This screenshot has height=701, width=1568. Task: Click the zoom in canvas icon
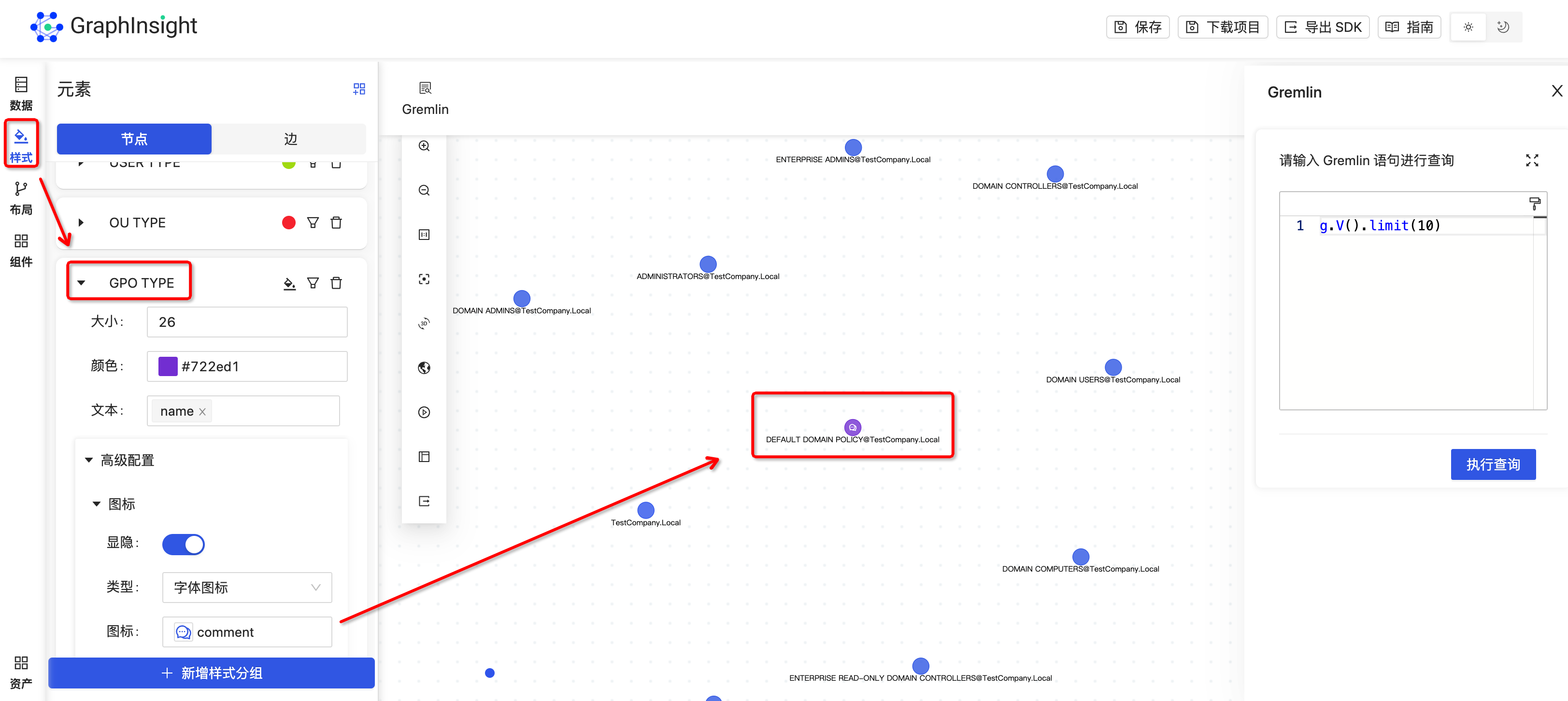tap(424, 146)
